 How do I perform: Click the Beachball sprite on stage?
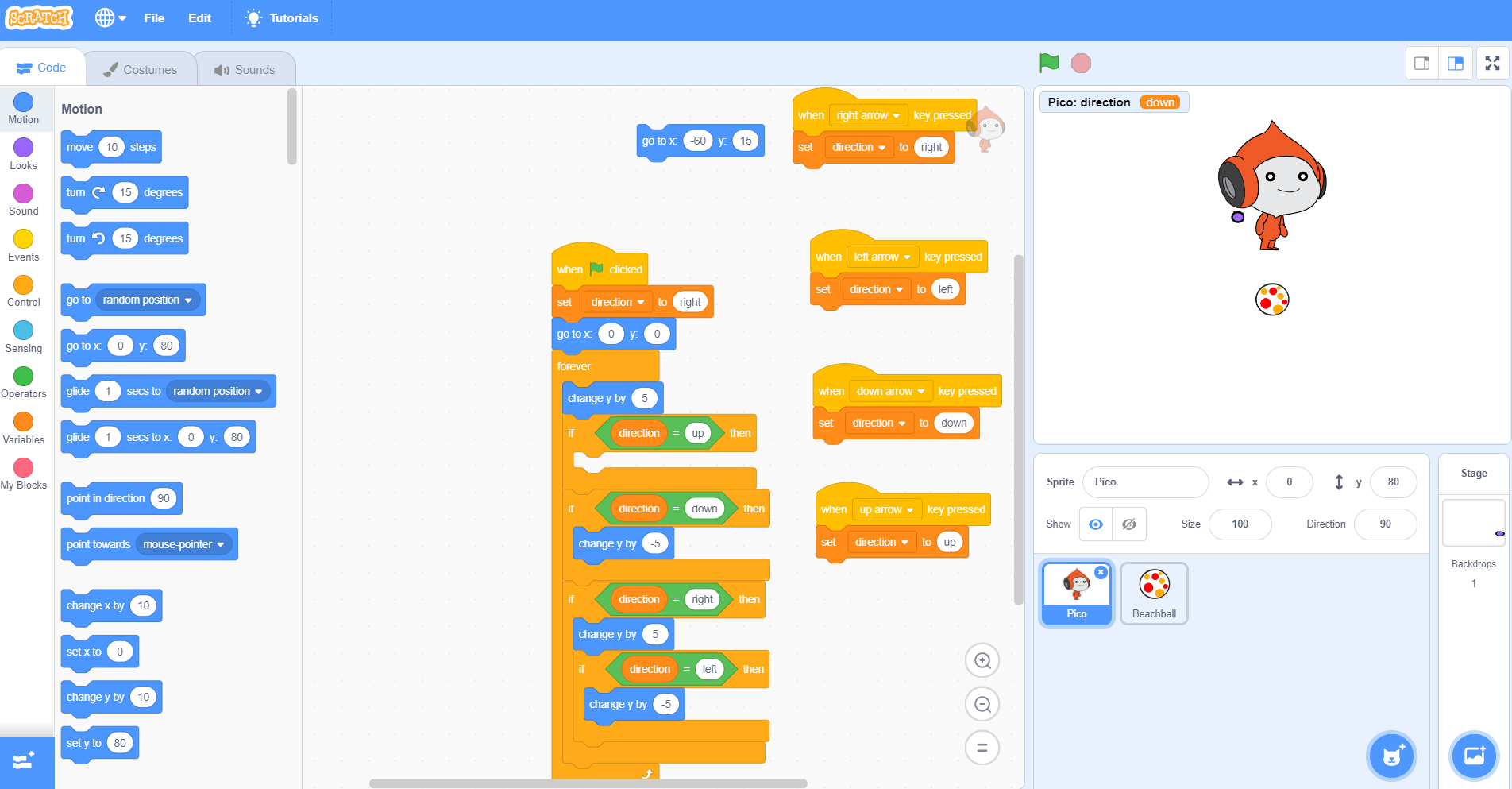1272,300
